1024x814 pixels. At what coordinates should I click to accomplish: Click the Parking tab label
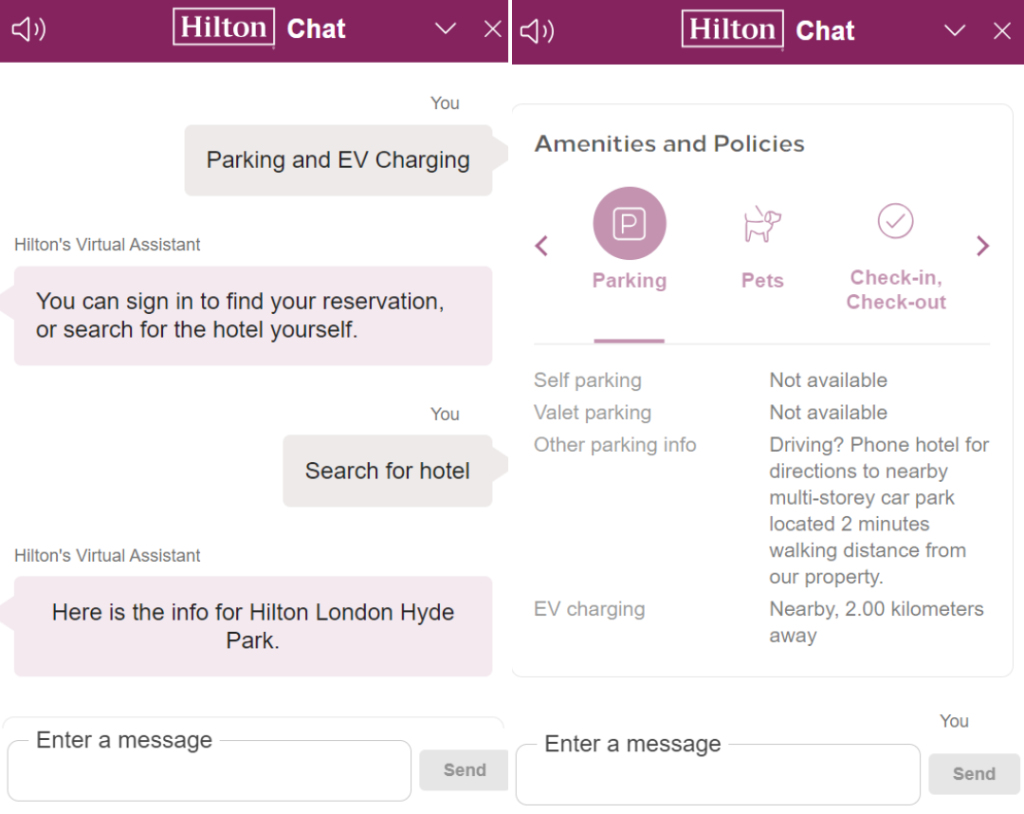coord(630,280)
